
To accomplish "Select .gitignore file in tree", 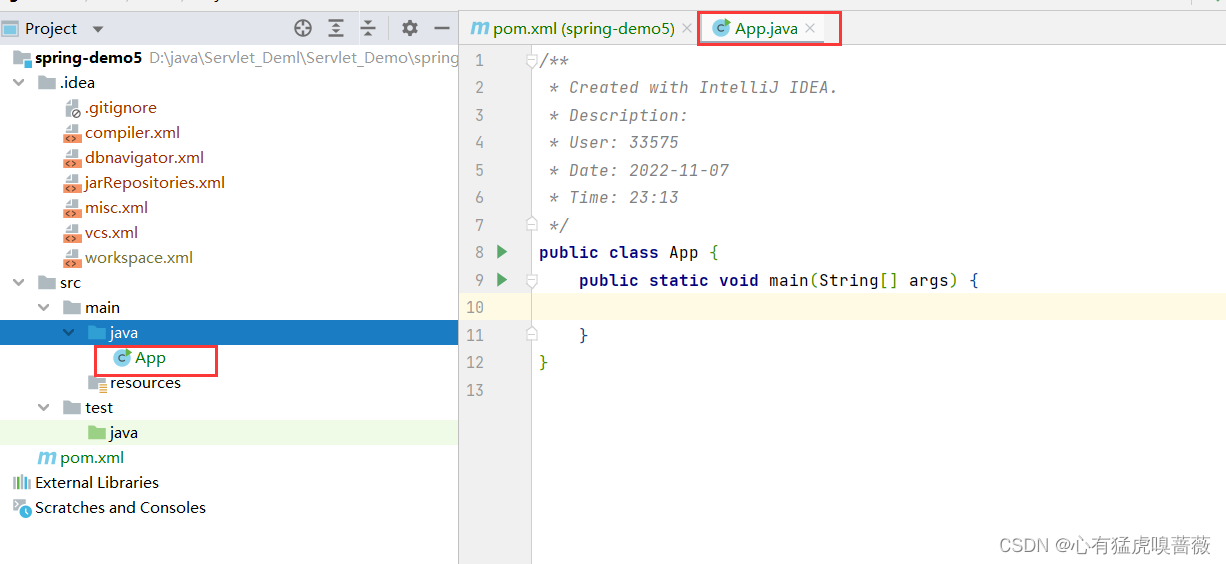I will (120, 108).
